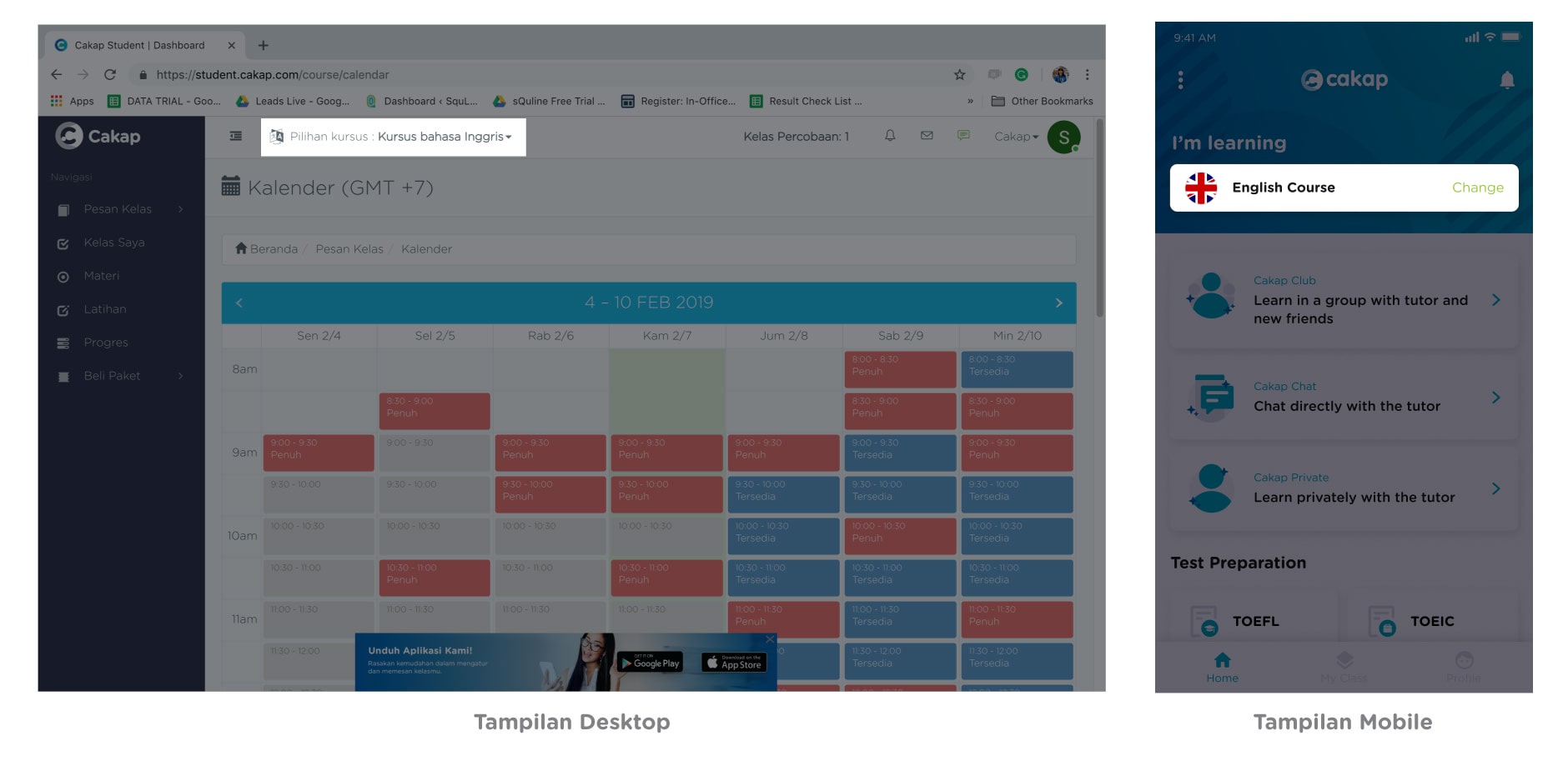This screenshot has height=766, width=1568.
Task: Open the TOEIC test preparation card
Action: (x=1432, y=620)
